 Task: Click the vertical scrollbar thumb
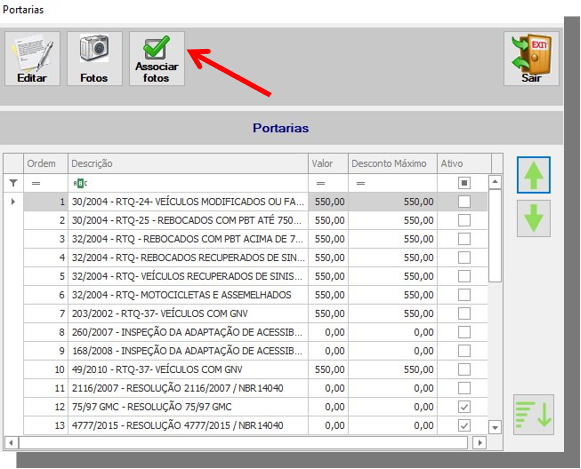click(495, 236)
